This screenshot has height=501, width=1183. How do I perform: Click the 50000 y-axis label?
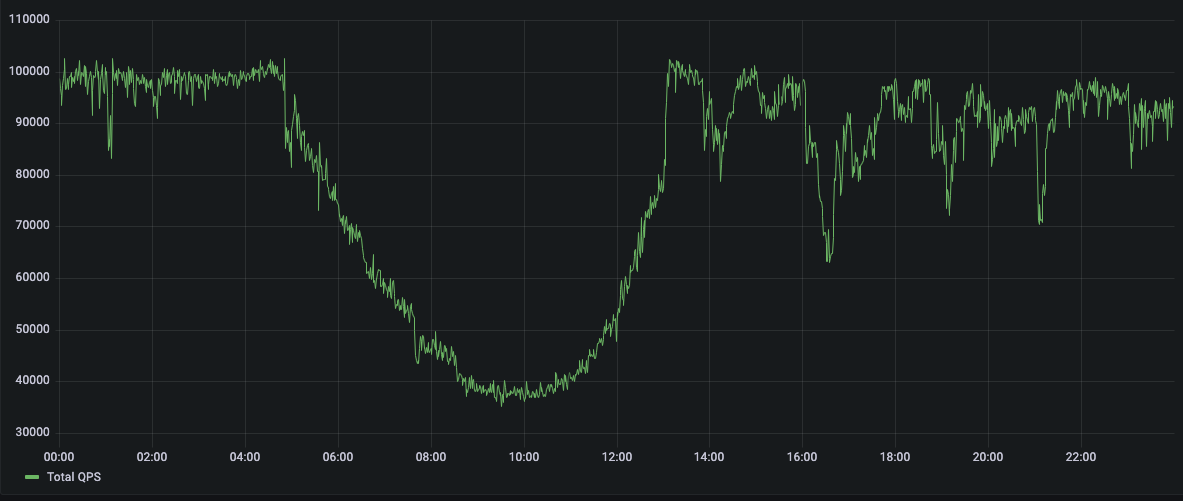pyautogui.click(x=32, y=330)
